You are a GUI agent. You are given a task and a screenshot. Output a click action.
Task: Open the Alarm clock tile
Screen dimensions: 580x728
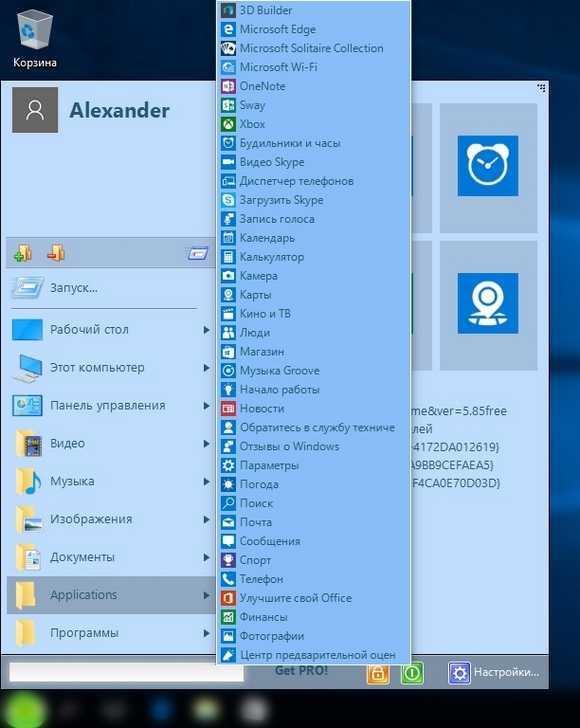(x=488, y=166)
